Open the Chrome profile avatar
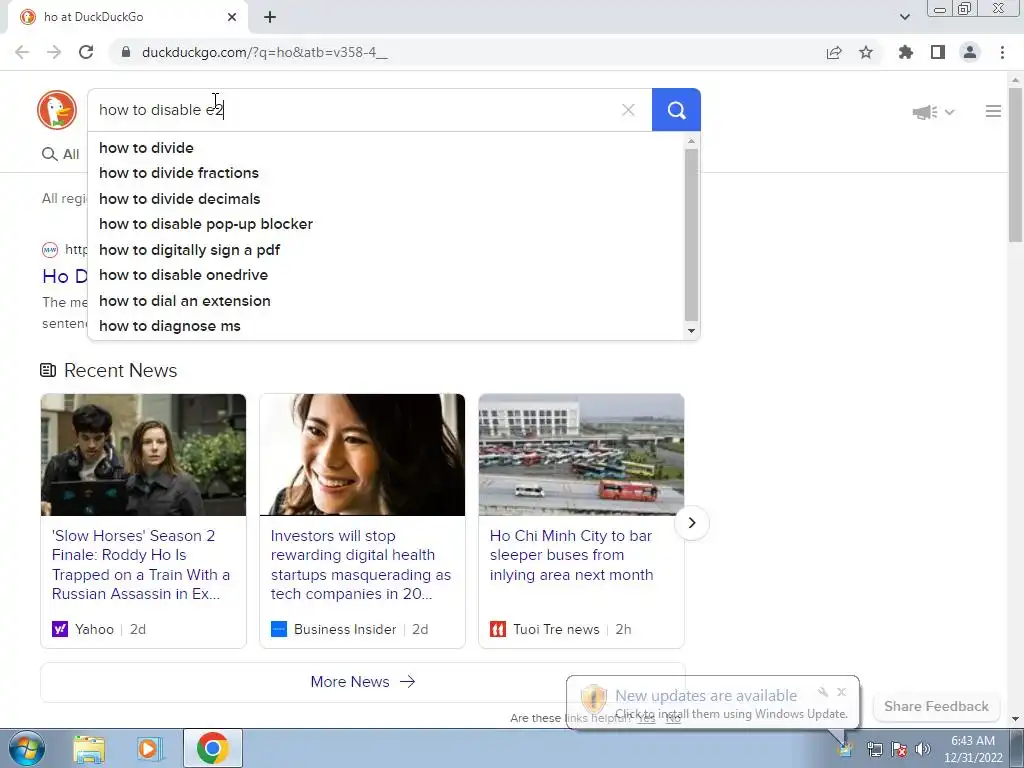The width and height of the screenshot is (1024, 768). coord(970,52)
